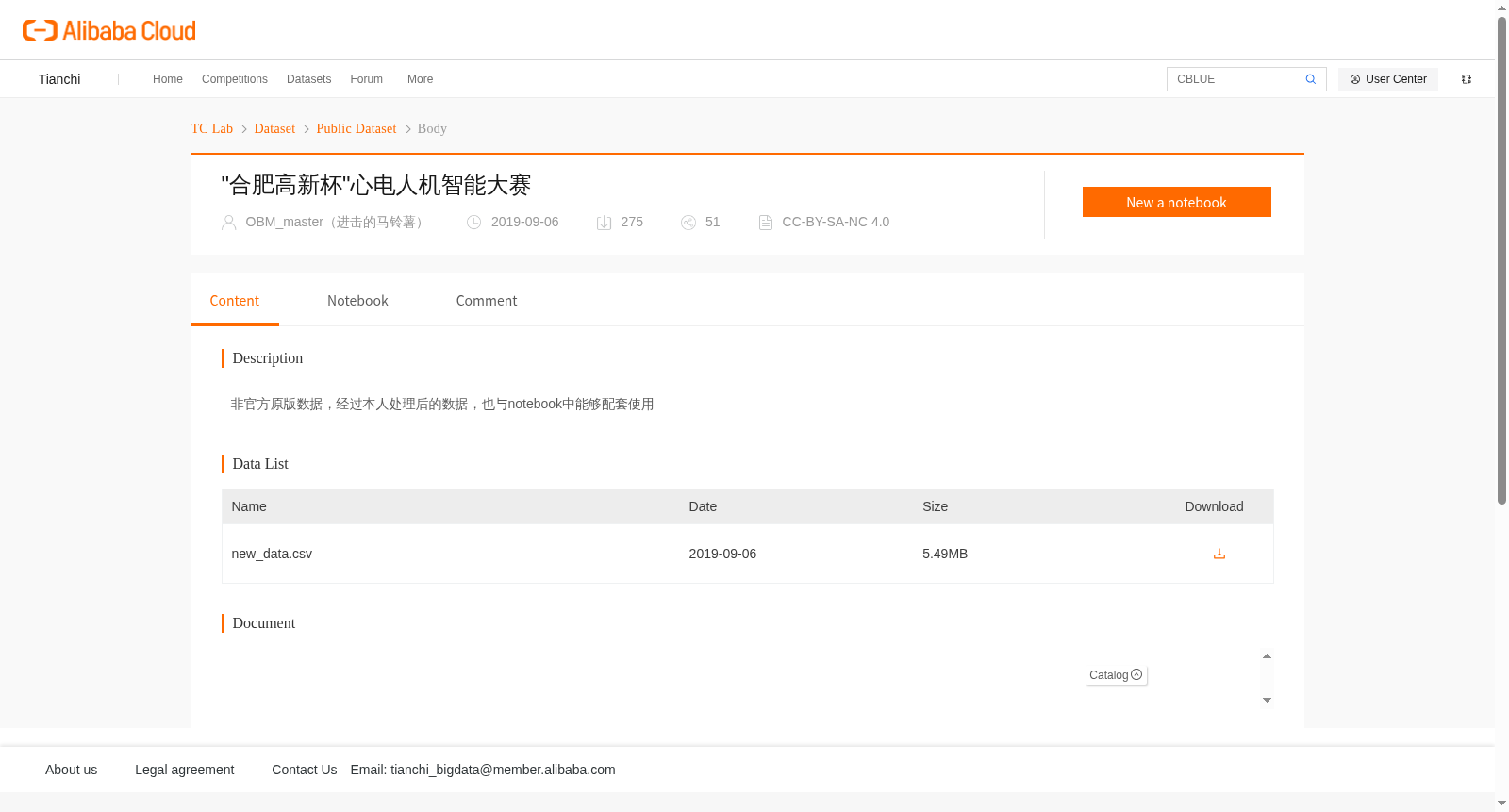1509x812 pixels.
Task: Click the author name OBM_master
Action: (x=337, y=223)
